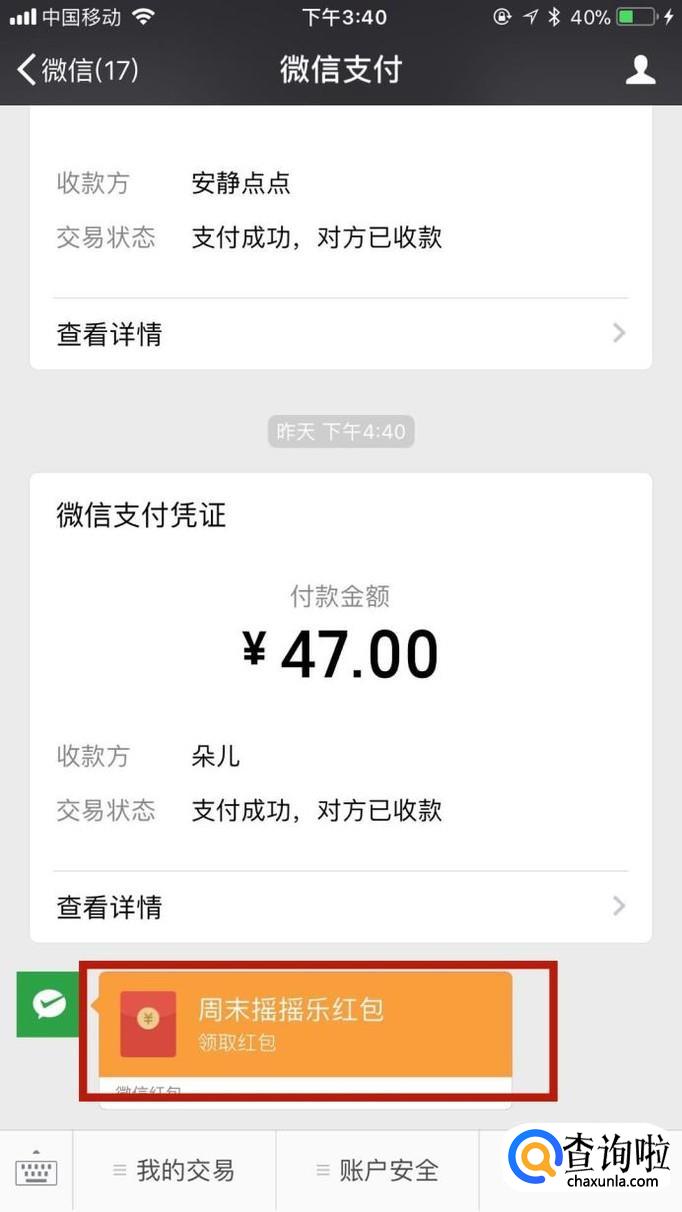This screenshot has width=682, height=1212.
Task: Open the 账户安全 menu
Action: (377, 1171)
